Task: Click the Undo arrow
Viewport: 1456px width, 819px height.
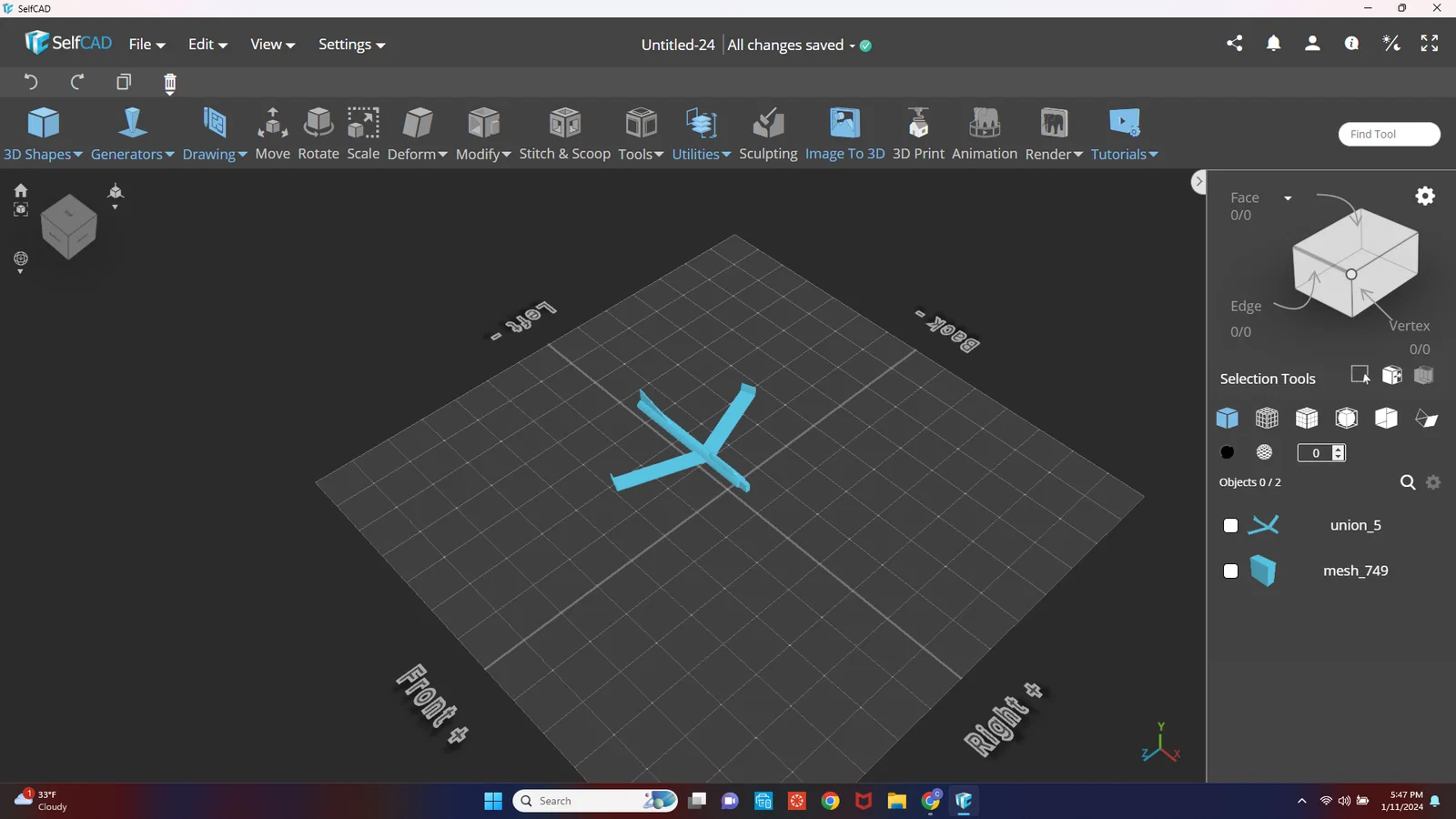Action: pos(31,83)
